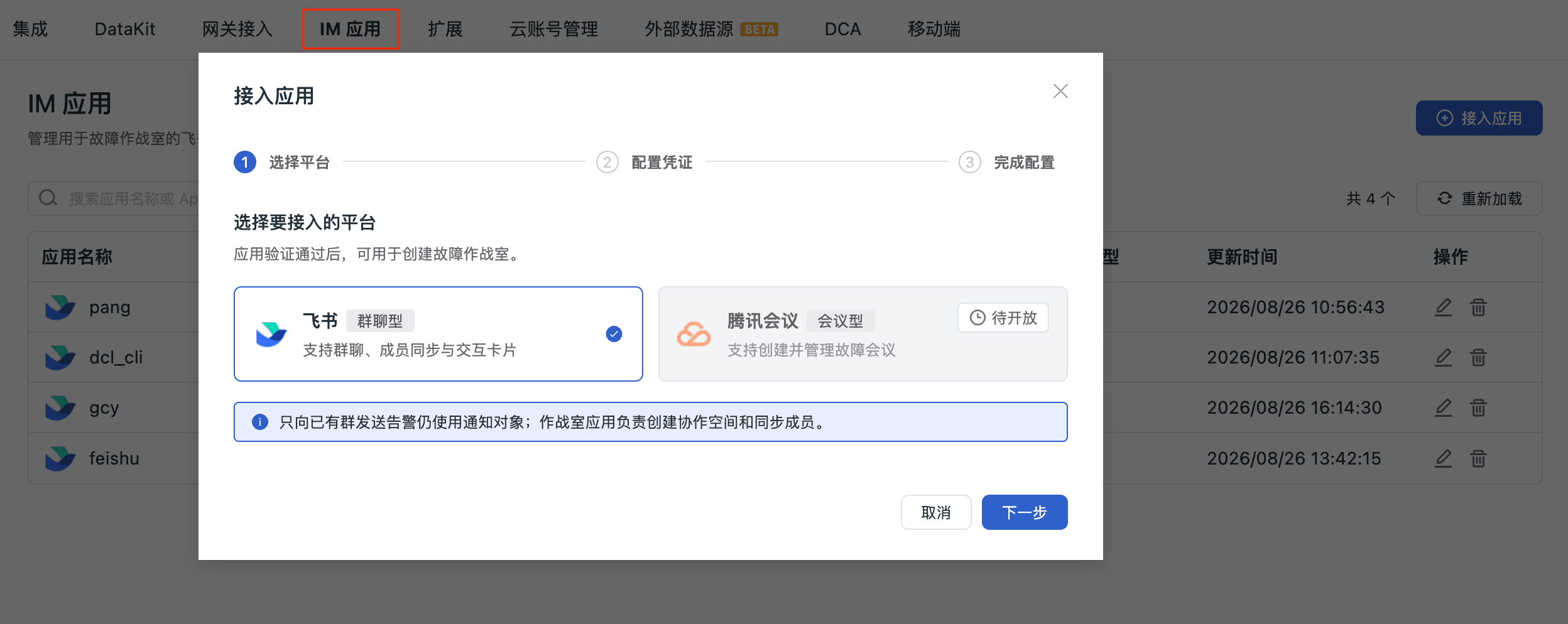The height and width of the screenshot is (624, 1568).
Task: Open the 集成 tab
Action: pos(30,29)
